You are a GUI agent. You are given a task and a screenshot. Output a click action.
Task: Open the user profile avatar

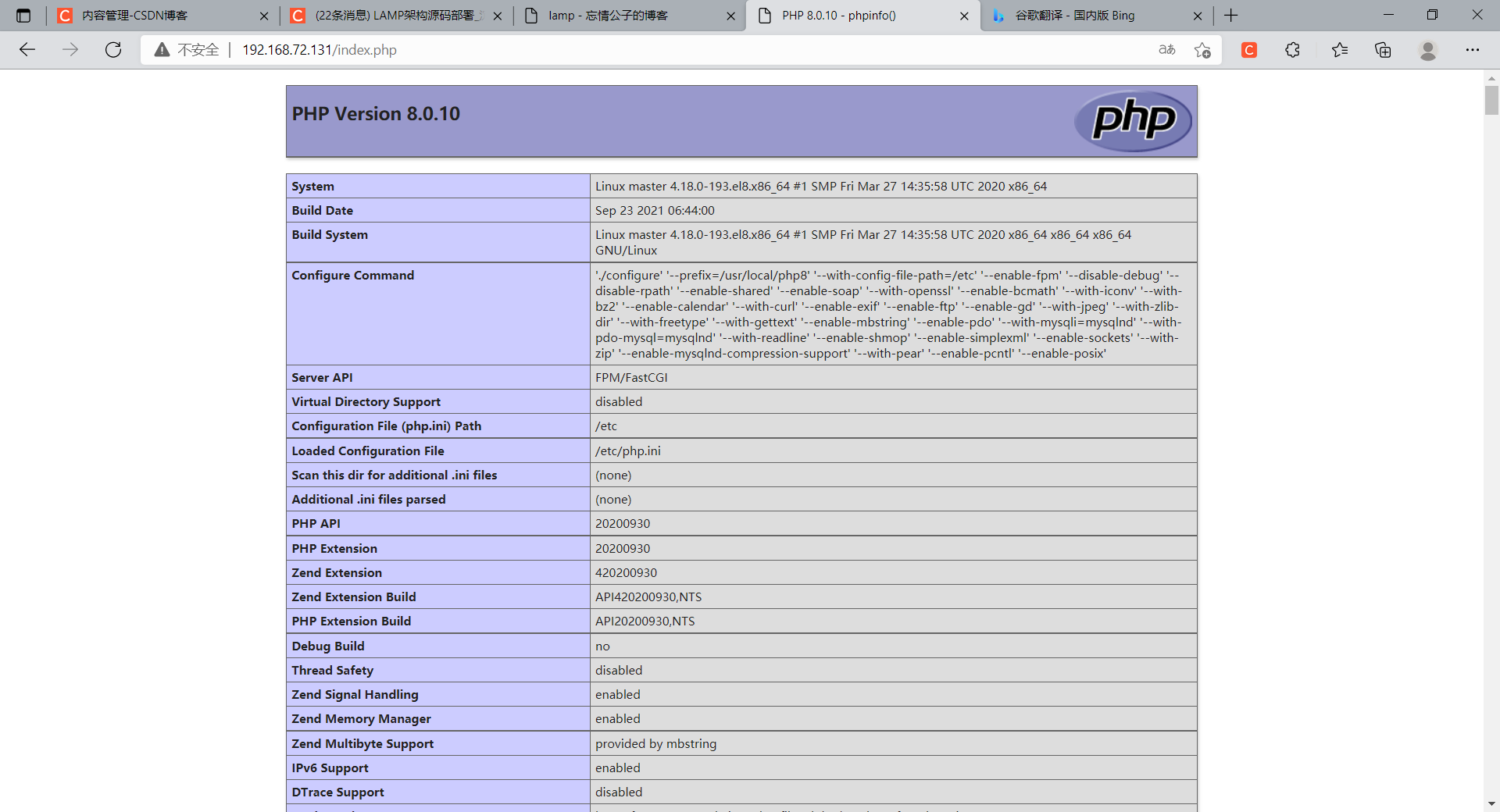(1428, 50)
